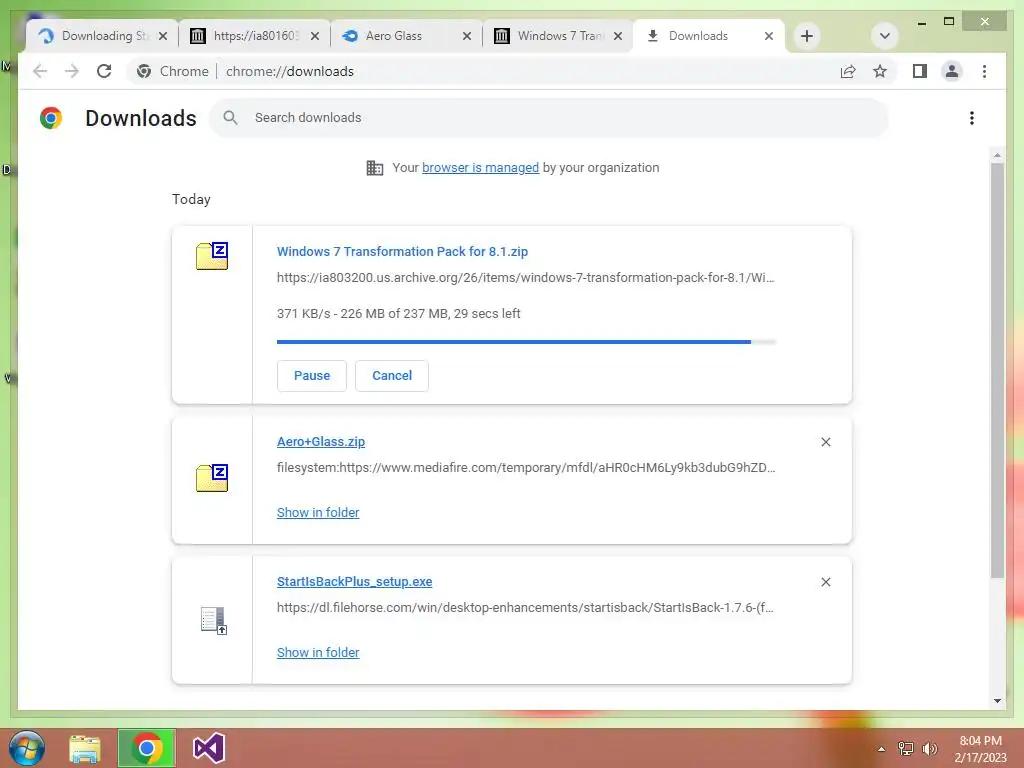Click the Chrome site info chip

pyautogui.click(x=172, y=71)
